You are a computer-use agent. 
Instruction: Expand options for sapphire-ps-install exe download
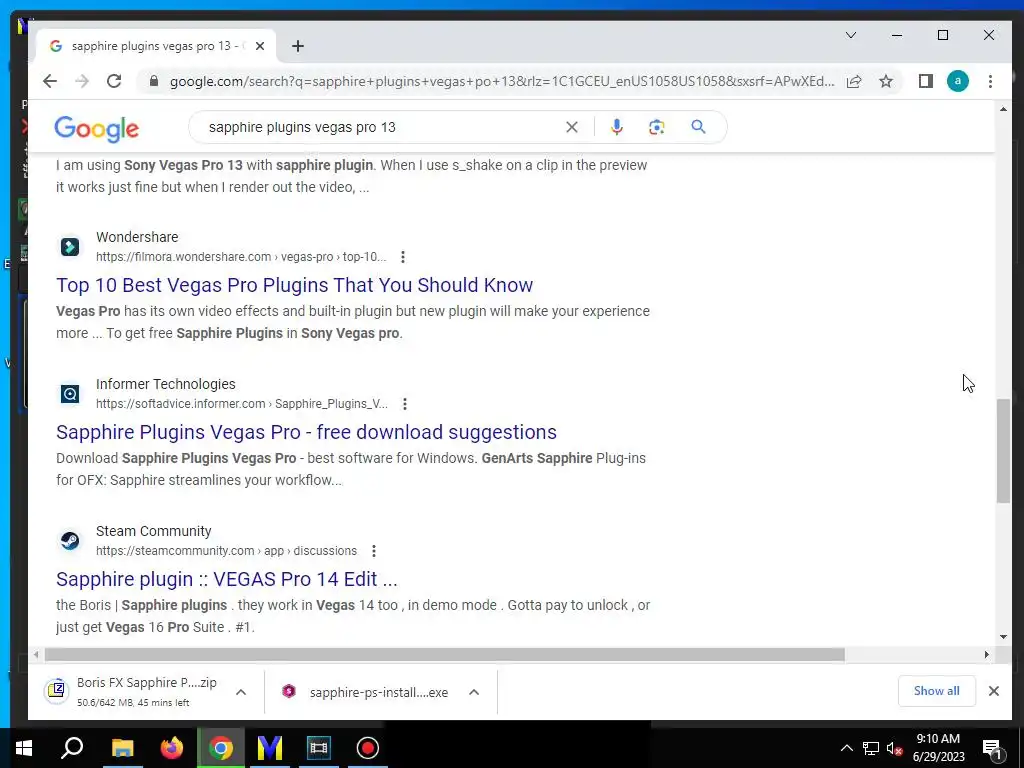pyautogui.click(x=474, y=692)
